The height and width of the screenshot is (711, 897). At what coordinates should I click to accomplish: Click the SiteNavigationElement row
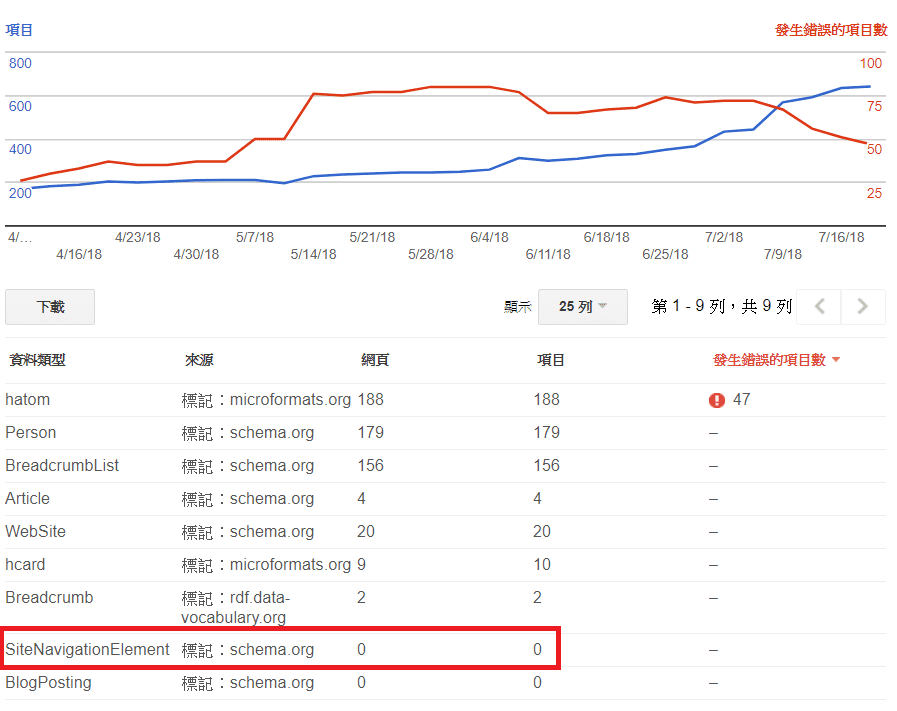[88, 650]
